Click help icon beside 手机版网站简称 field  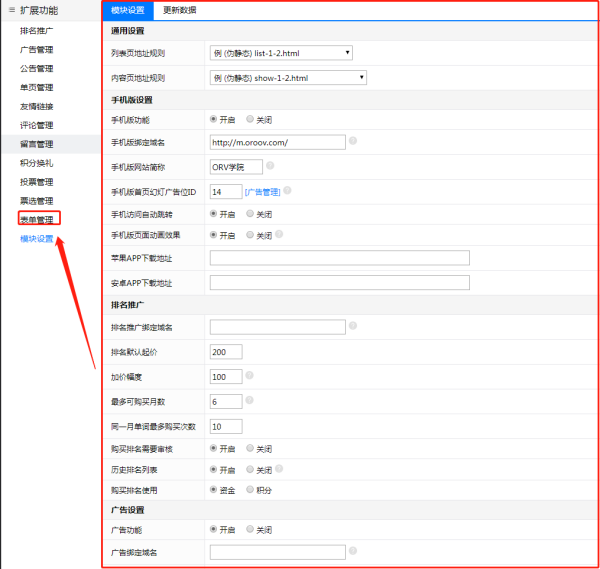point(270,166)
